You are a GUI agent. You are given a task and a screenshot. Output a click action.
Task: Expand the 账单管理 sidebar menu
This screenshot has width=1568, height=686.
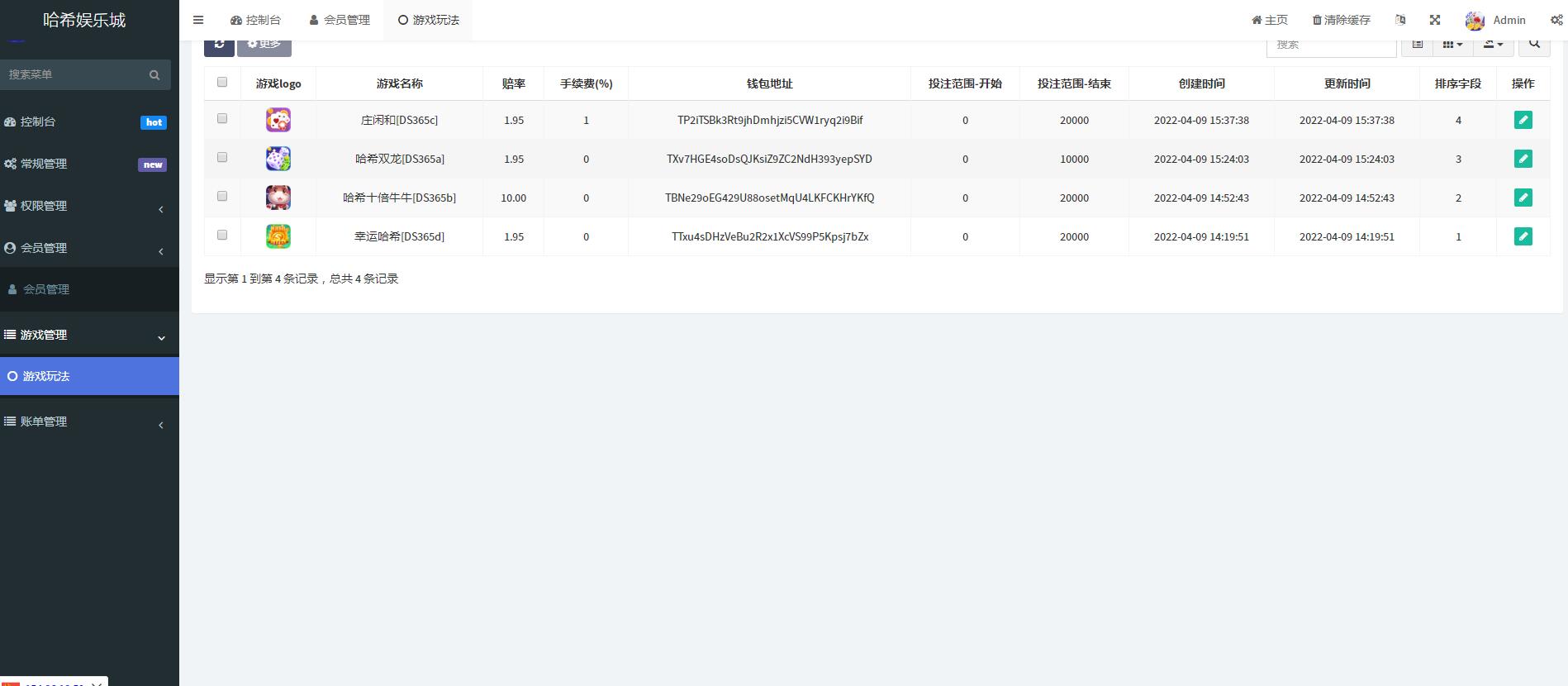tap(89, 422)
